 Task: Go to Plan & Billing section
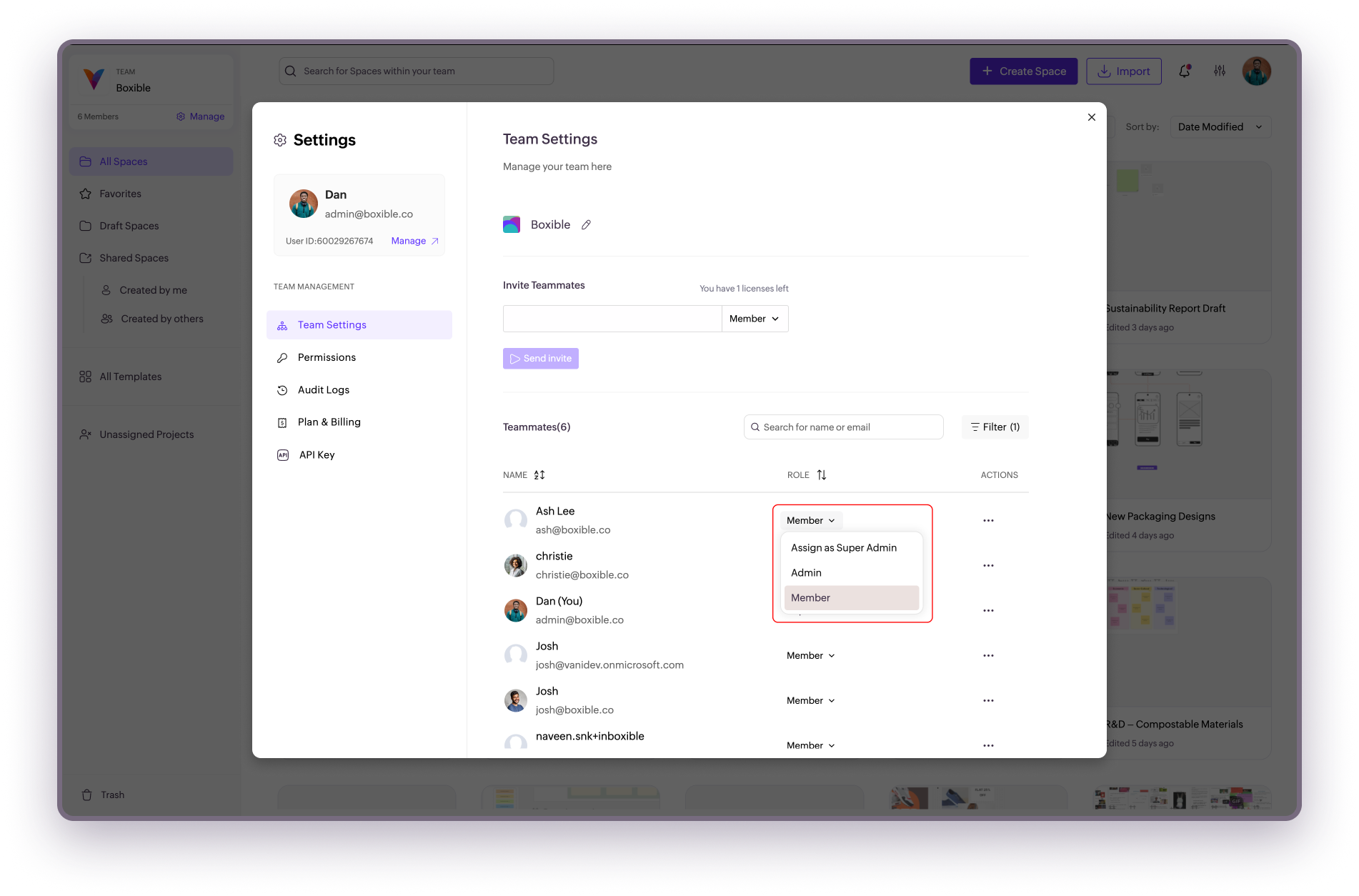(329, 422)
